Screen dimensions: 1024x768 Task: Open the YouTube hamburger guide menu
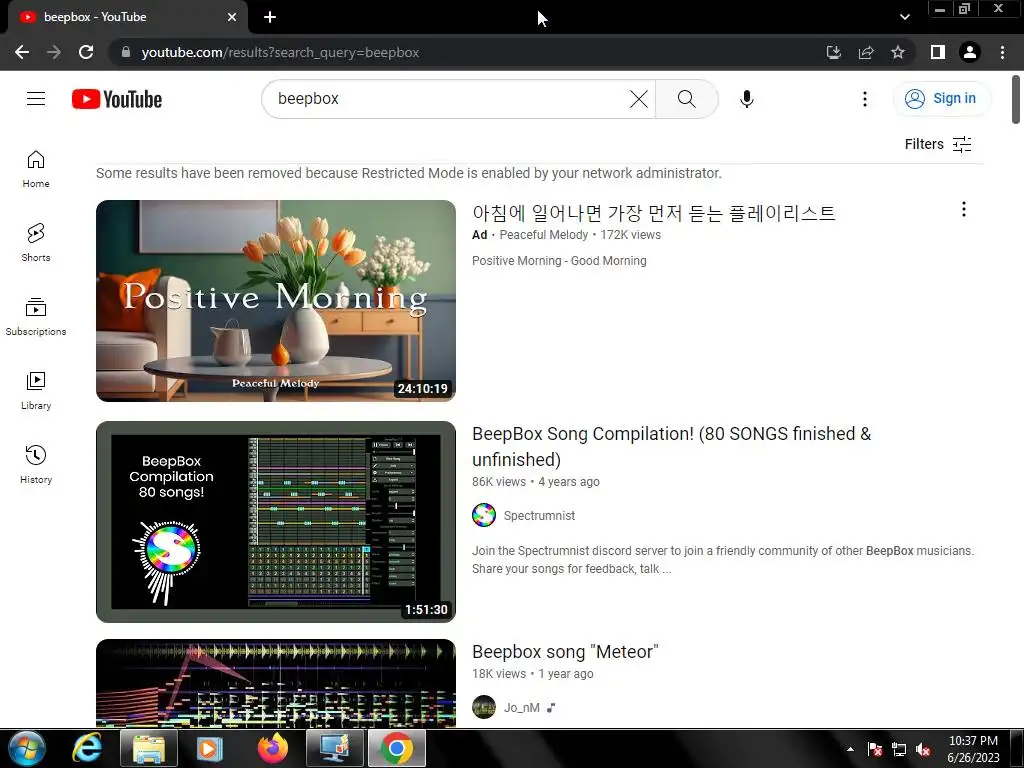click(36, 99)
